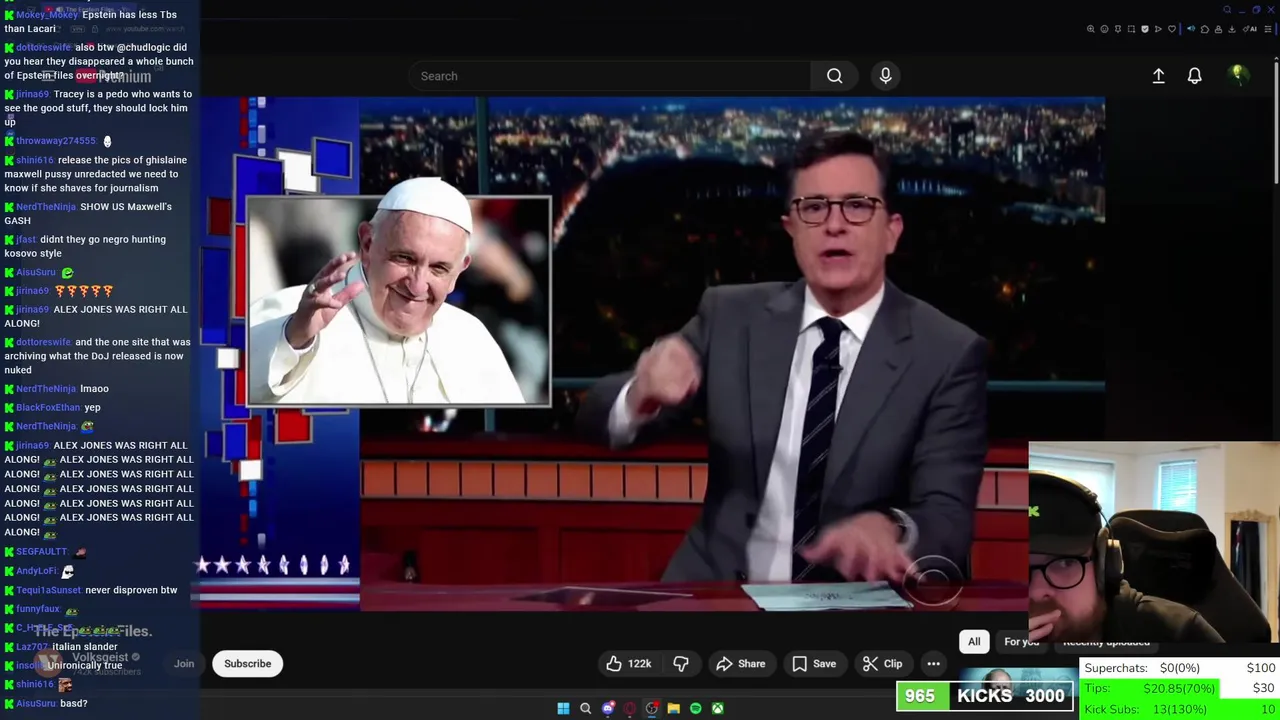Image resolution: width=1280 pixels, height=720 pixels.
Task: Start voice search with the microphone icon
Action: click(x=885, y=76)
